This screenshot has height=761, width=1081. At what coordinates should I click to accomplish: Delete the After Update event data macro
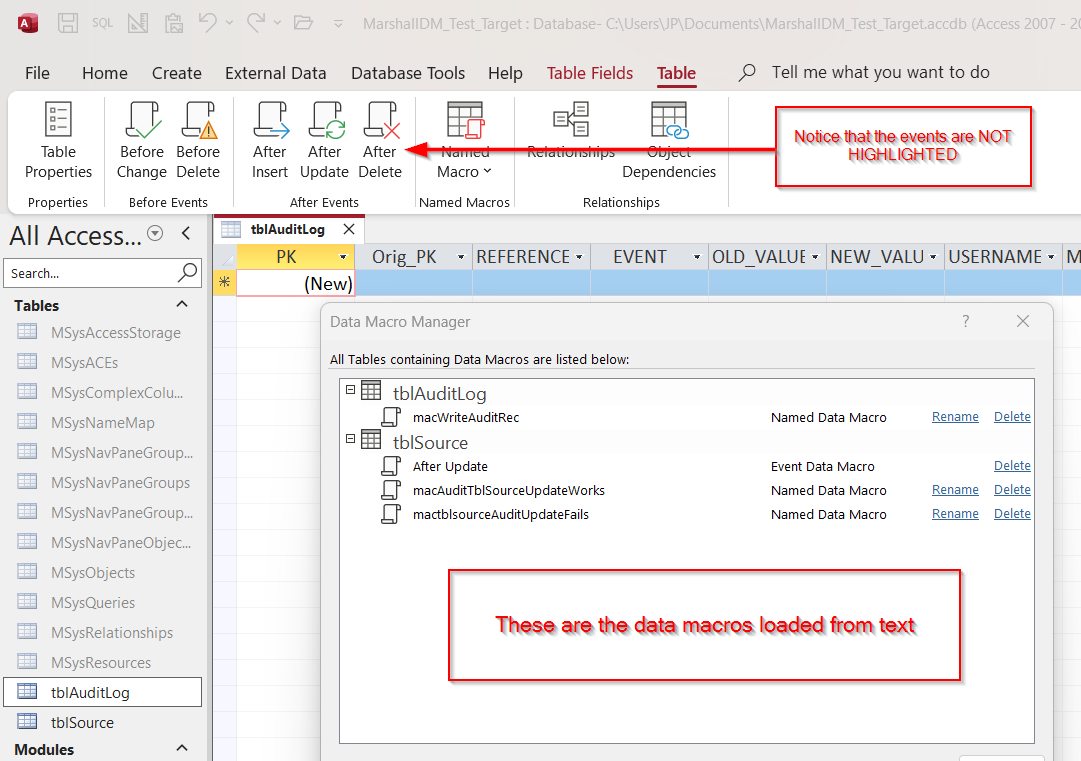coord(1012,466)
